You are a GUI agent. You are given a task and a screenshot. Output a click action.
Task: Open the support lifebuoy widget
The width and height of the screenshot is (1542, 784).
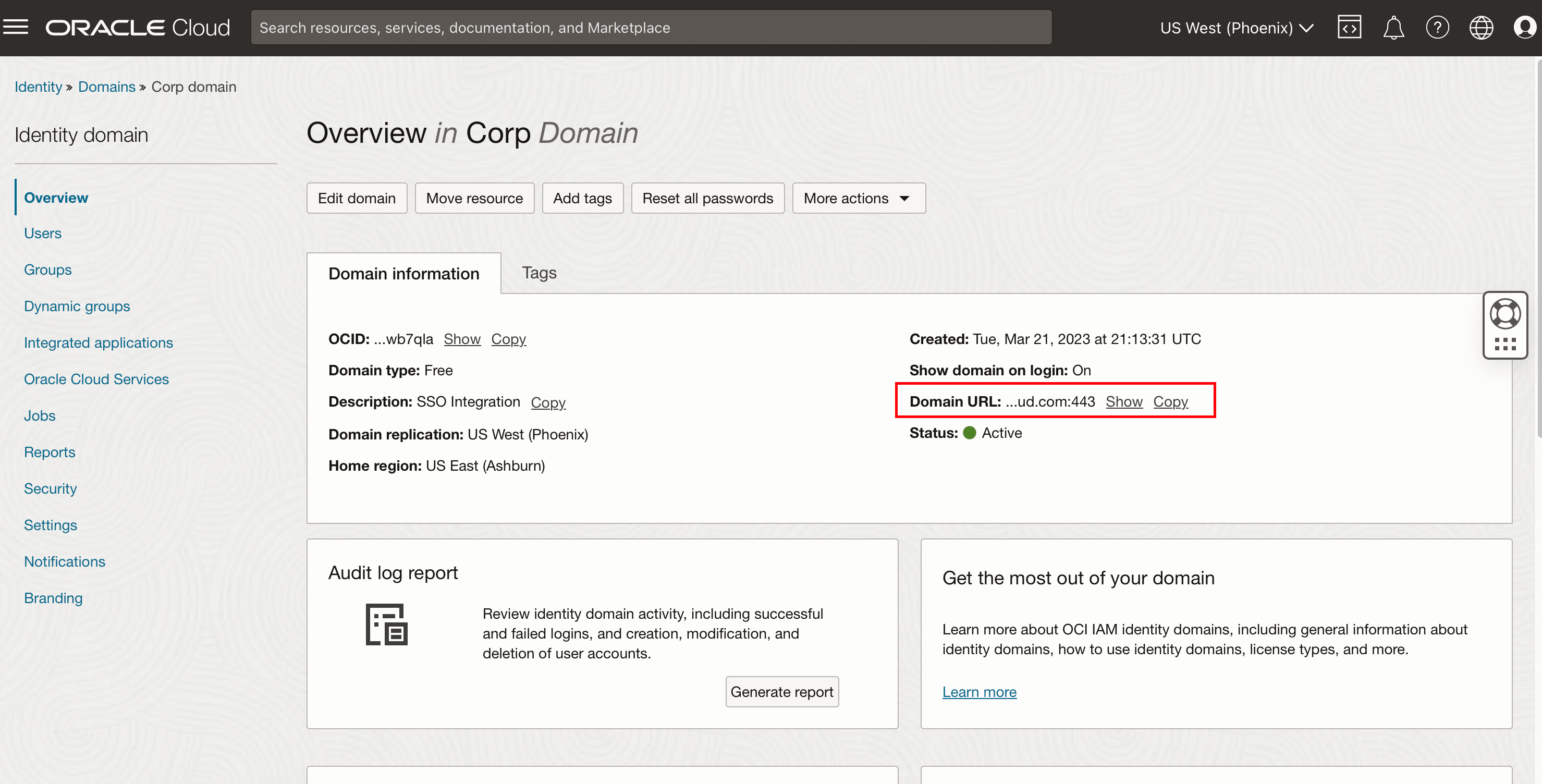click(x=1505, y=314)
